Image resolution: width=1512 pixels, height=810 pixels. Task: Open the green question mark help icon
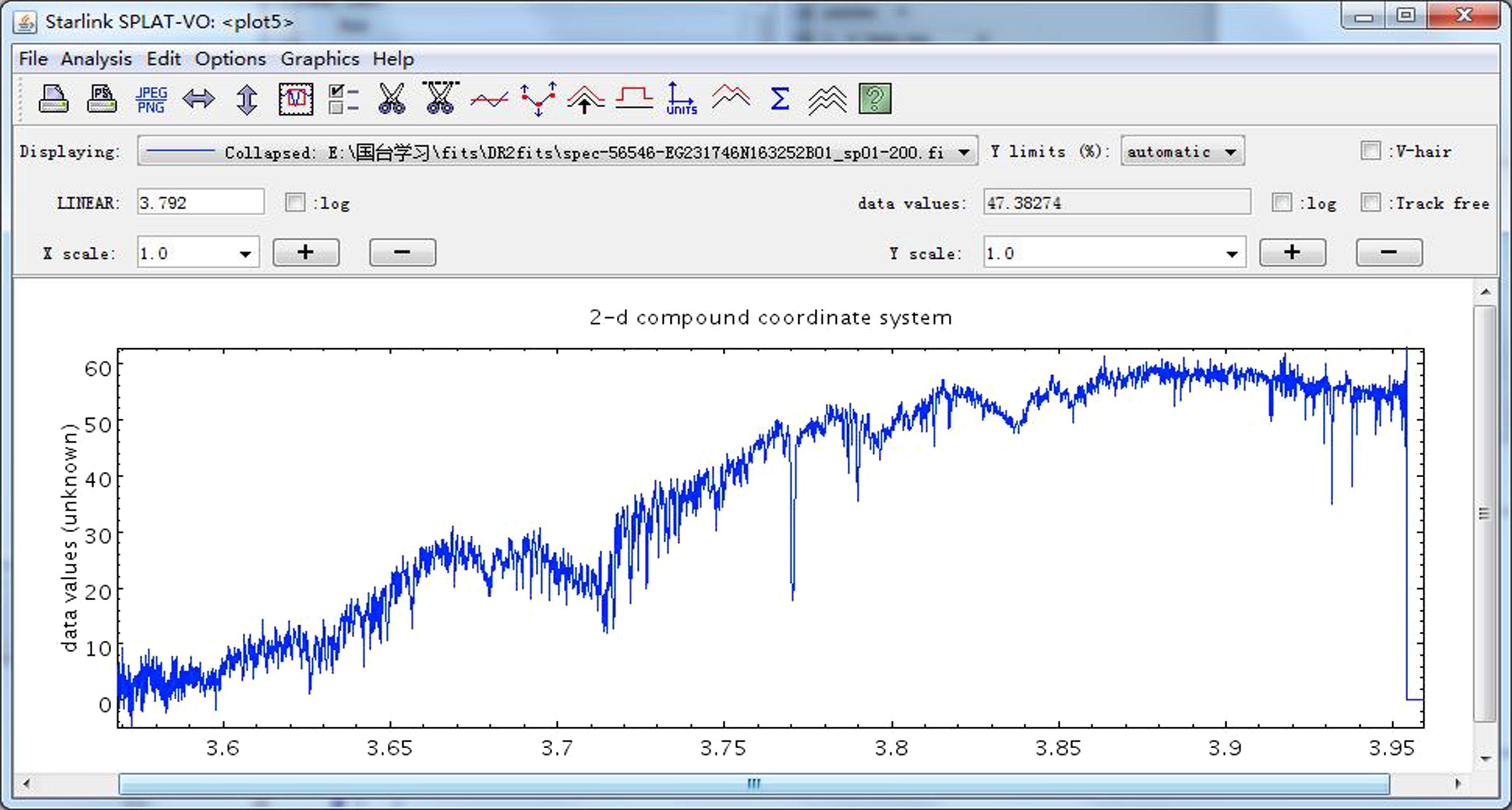click(x=875, y=99)
